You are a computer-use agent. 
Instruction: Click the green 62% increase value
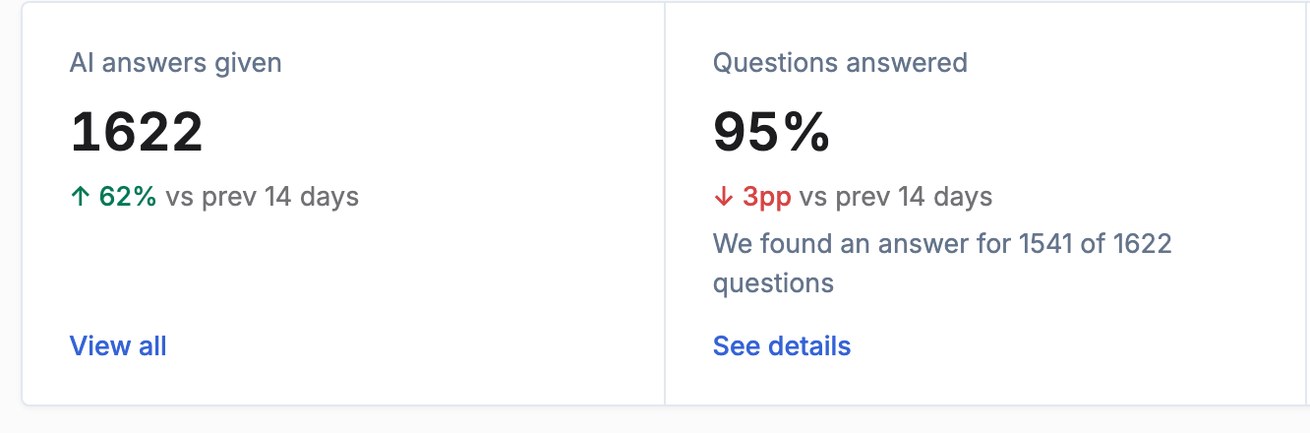click(128, 196)
